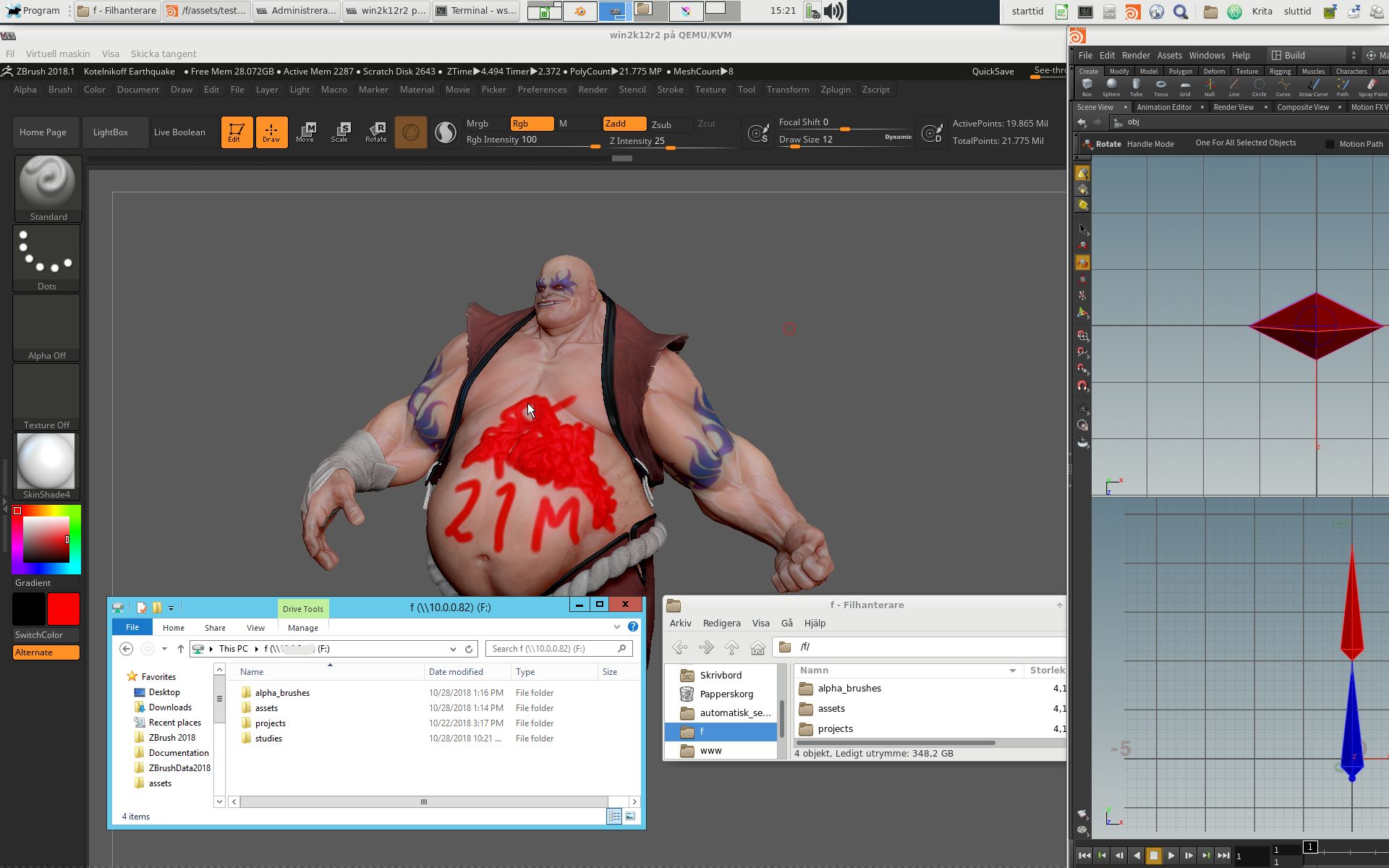Viewport: 1389px width, 868px height.
Task: Open ZBrush Brush menu
Action: click(60, 90)
